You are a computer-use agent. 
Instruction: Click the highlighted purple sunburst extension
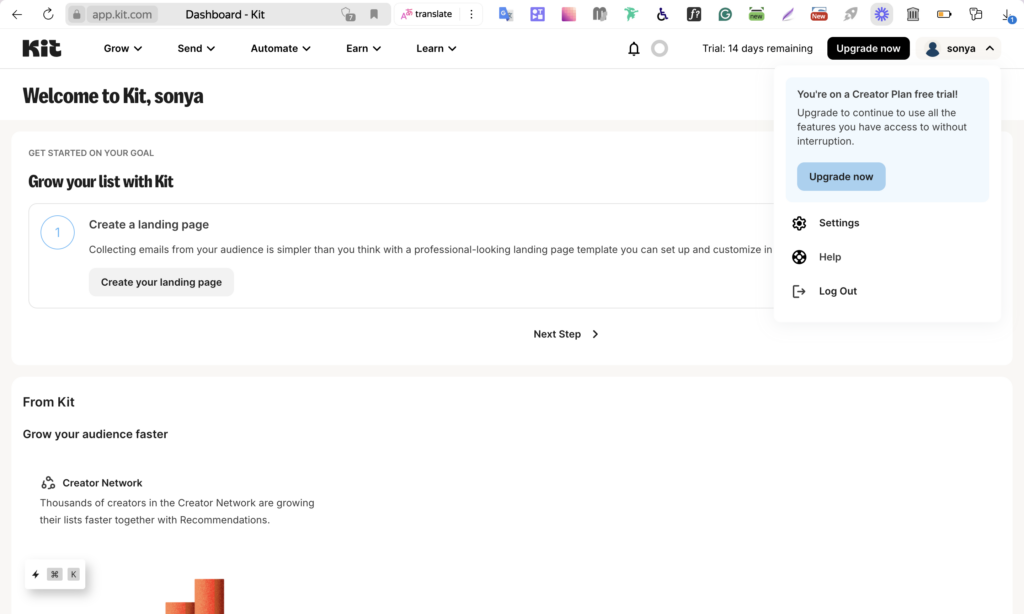[x=882, y=14]
